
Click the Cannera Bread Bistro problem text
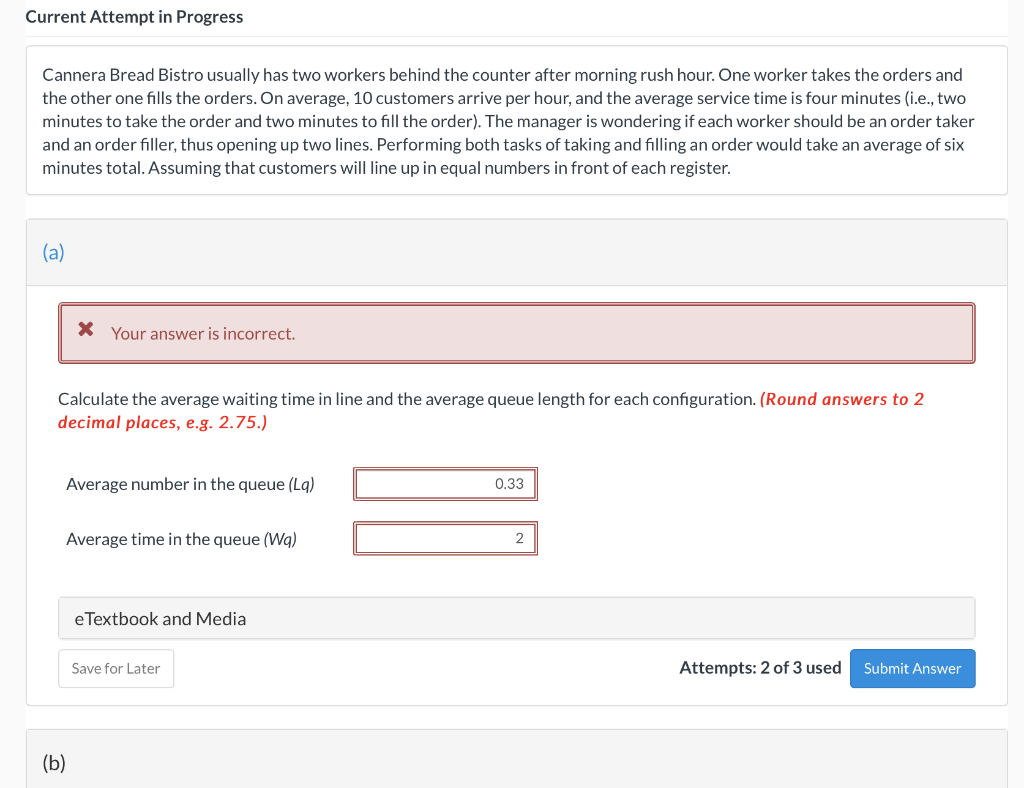(508, 121)
